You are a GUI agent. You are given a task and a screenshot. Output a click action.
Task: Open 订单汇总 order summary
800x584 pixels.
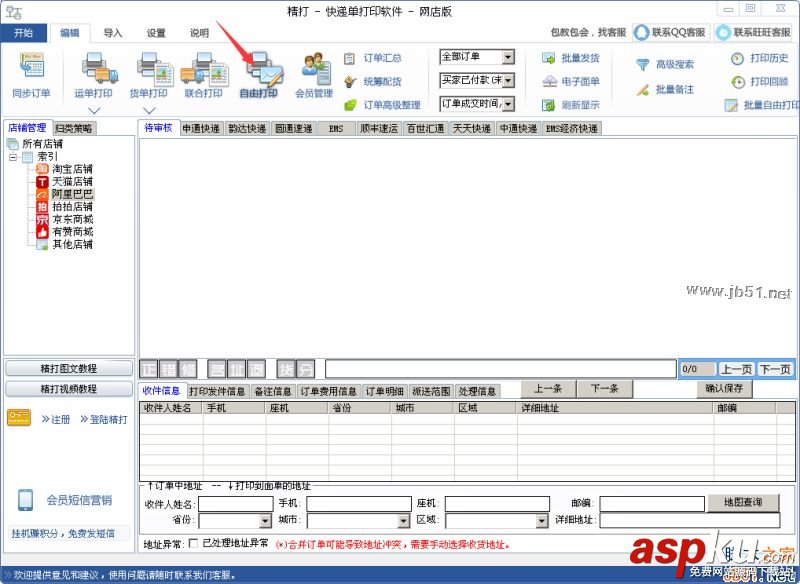coord(373,58)
